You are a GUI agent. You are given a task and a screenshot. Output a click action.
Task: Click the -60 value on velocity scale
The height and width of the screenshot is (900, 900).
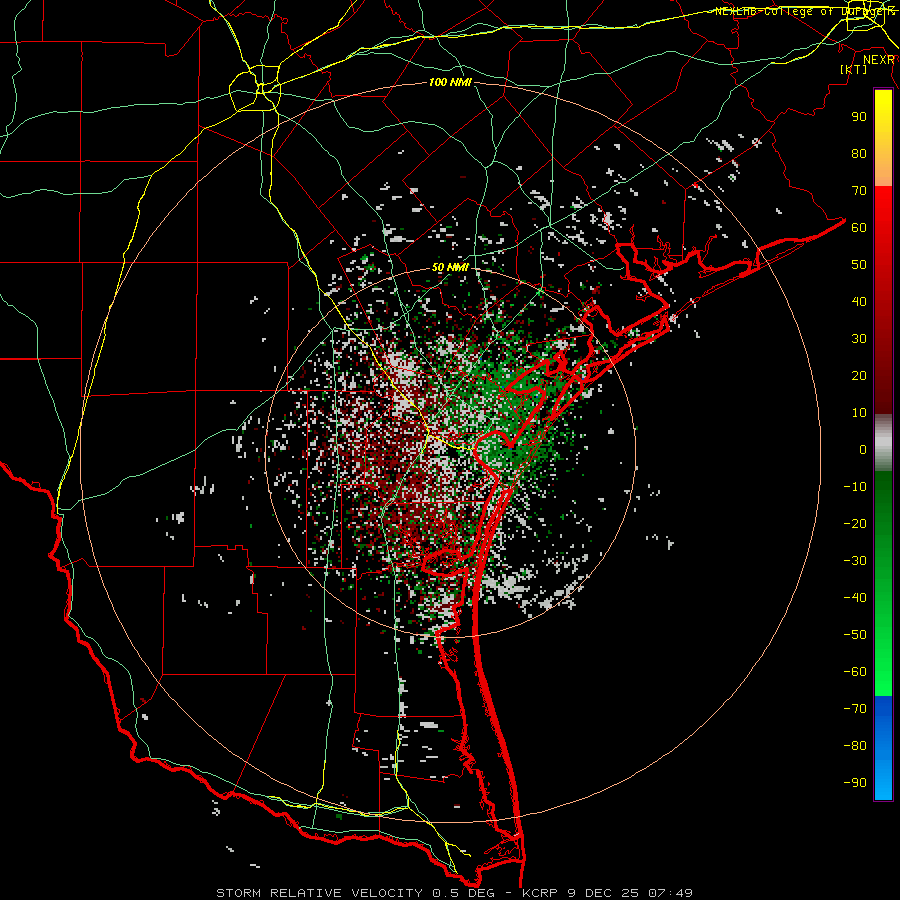(x=855, y=672)
